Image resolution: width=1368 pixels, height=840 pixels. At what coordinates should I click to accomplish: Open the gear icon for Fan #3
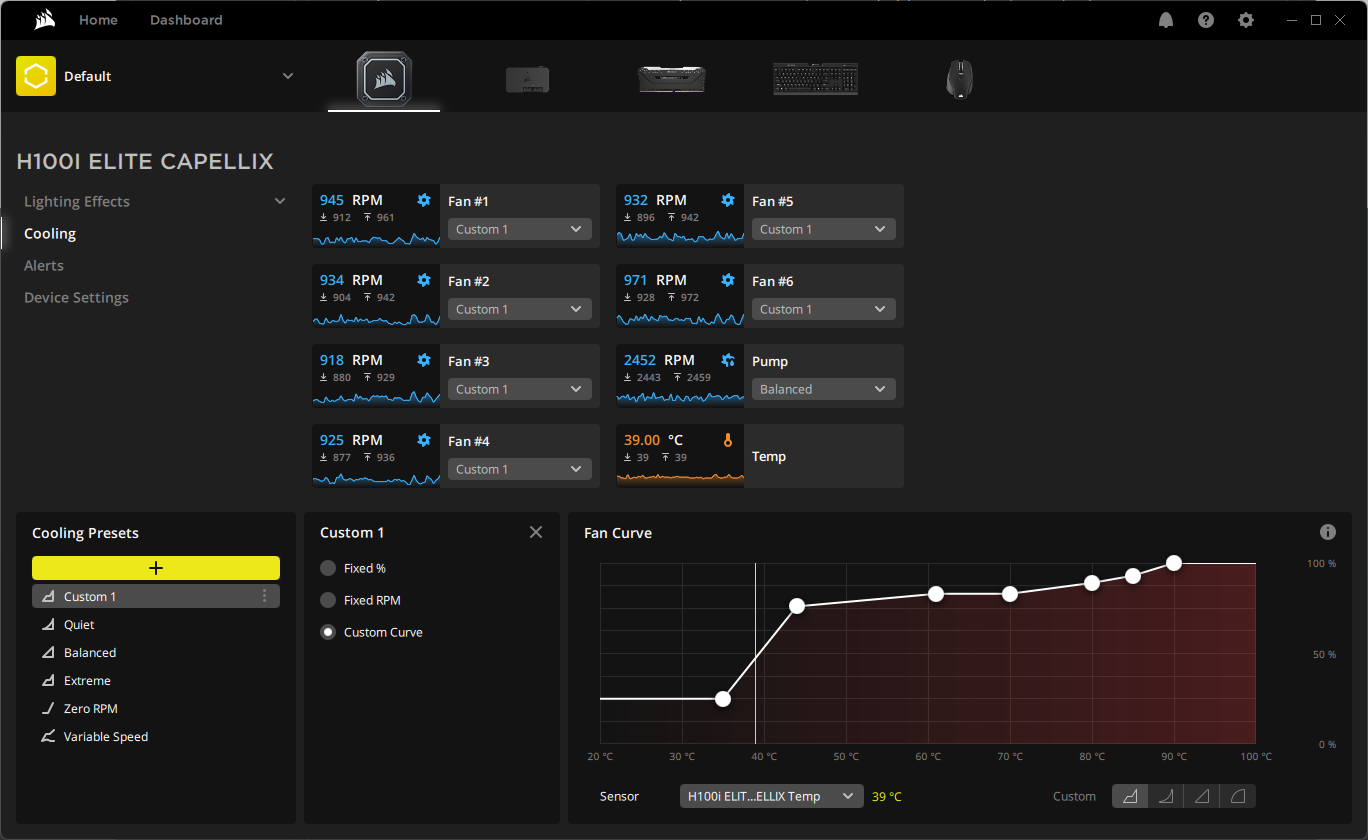pos(424,360)
